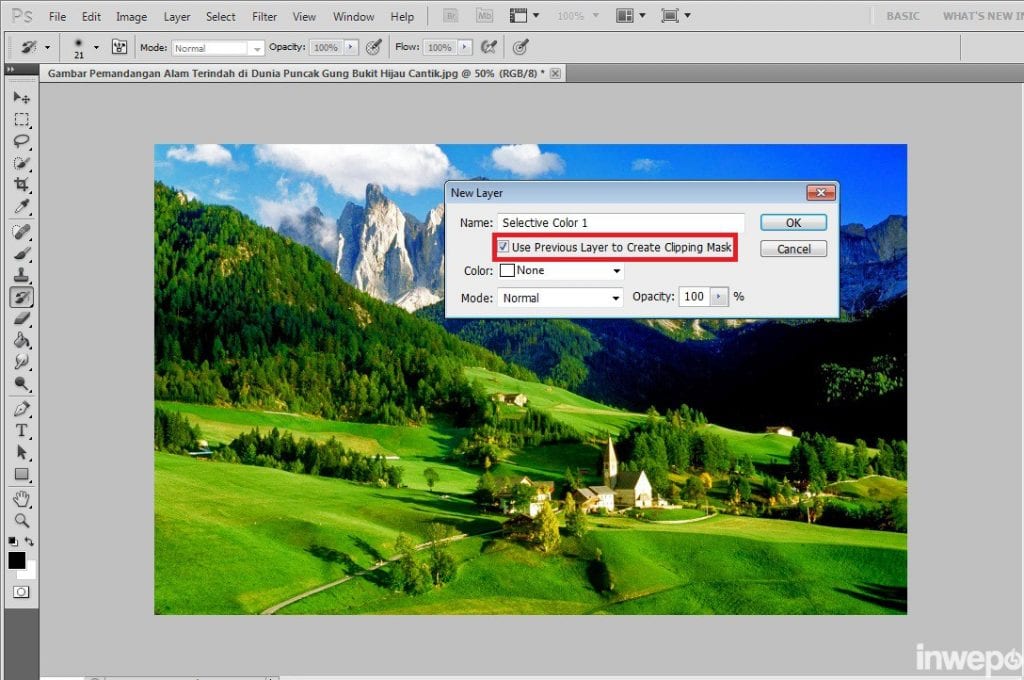Select the Eyedropper tool
Viewport: 1024px width, 680px height.
[x=22, y=207]
